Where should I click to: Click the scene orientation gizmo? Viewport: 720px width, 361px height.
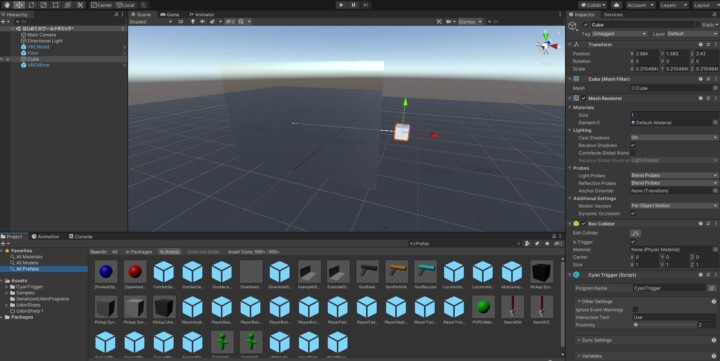tap(546, 45)
